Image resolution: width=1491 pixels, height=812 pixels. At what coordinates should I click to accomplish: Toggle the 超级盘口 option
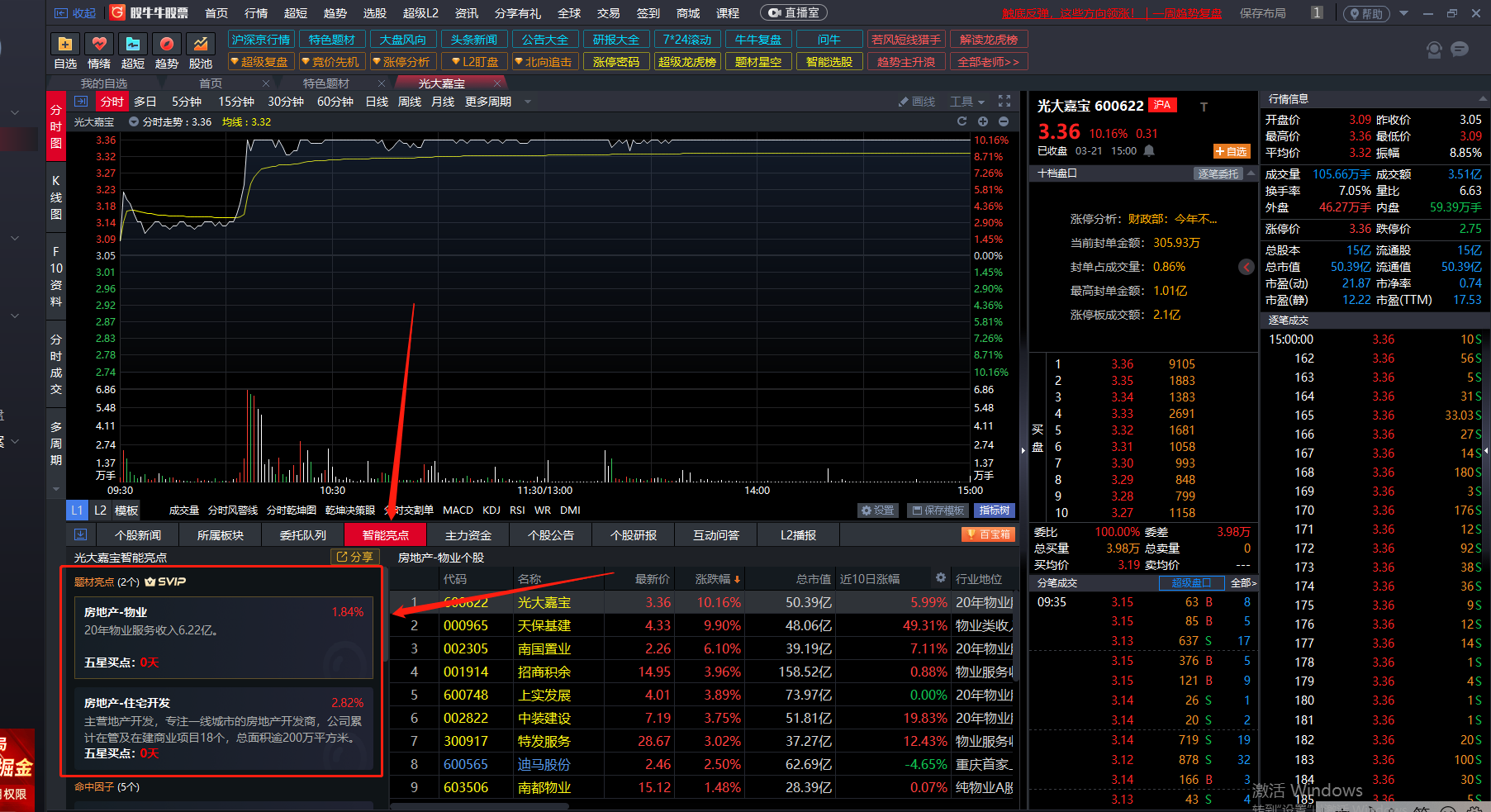coord(1191,583)
